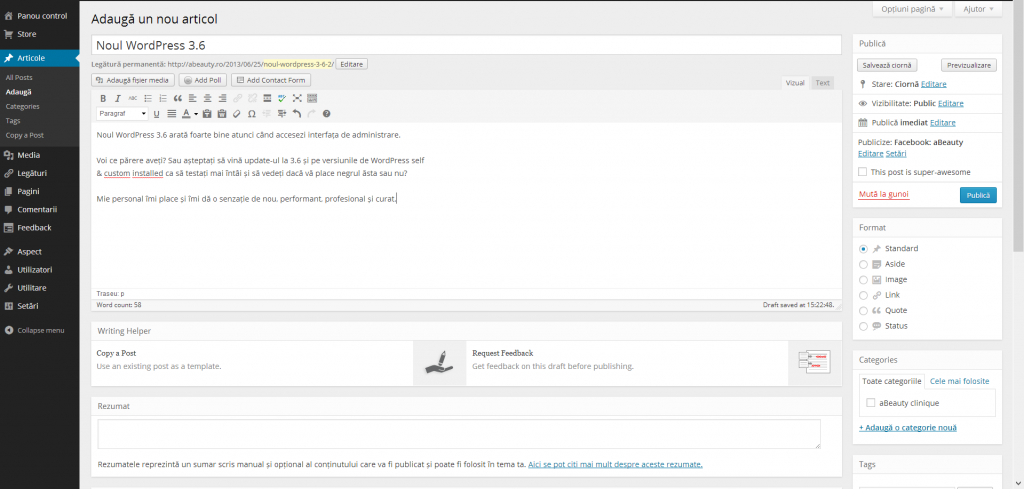Insert a blockquote
This screenshot has width=1024, height=489.
pyautogui.click(x=178, y=99)
